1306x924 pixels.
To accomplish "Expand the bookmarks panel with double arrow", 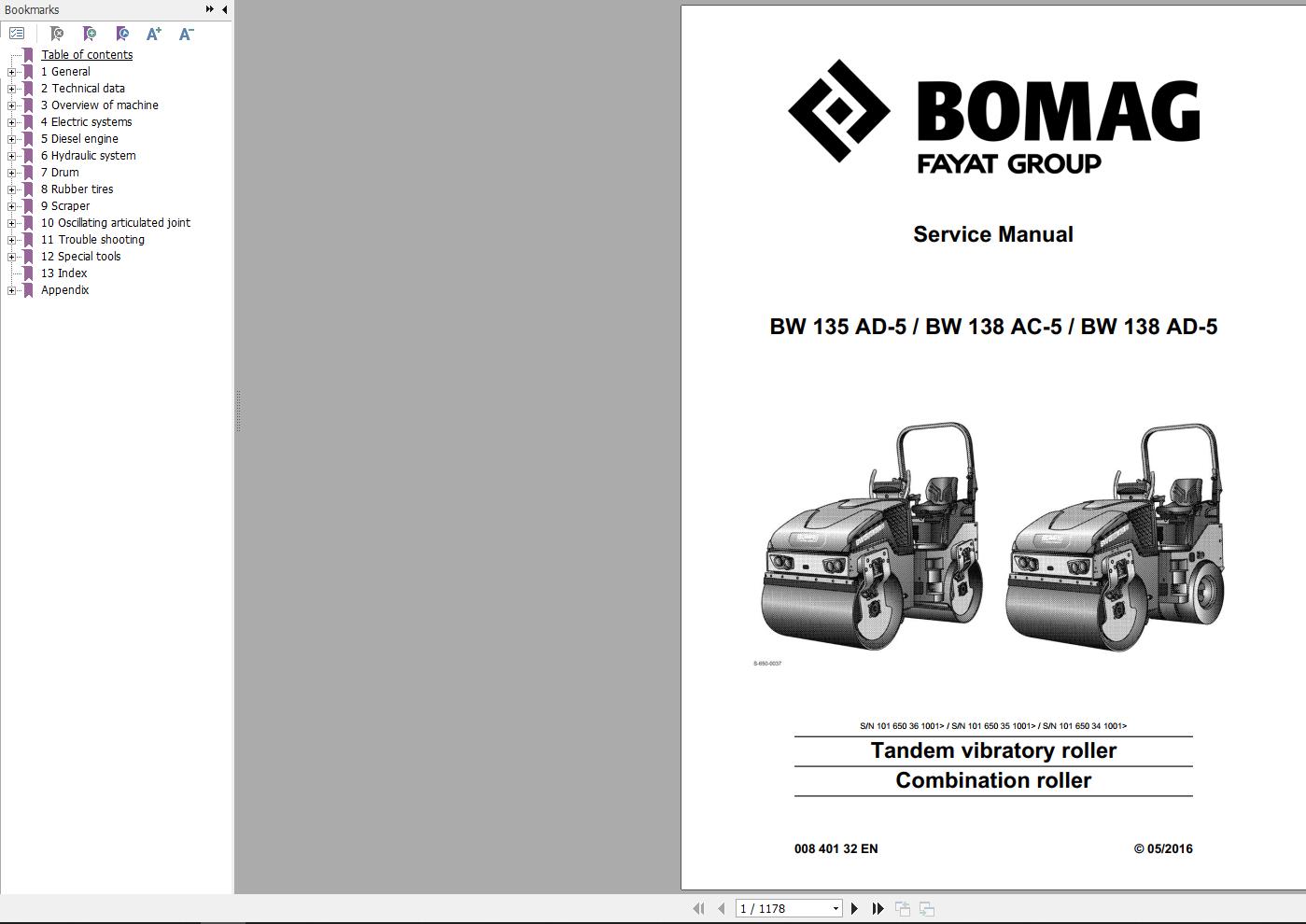I will point(210,9).
